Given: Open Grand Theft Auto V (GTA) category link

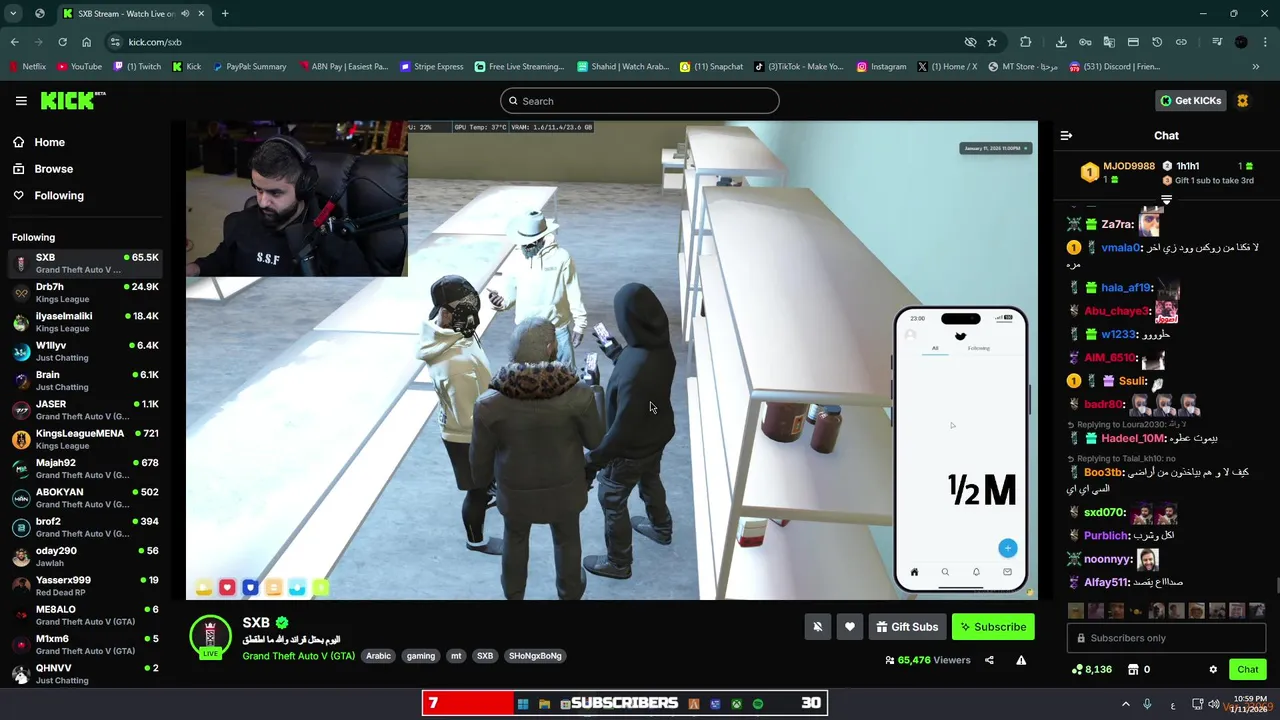Looking at the screenshot, I should [298, 656].
